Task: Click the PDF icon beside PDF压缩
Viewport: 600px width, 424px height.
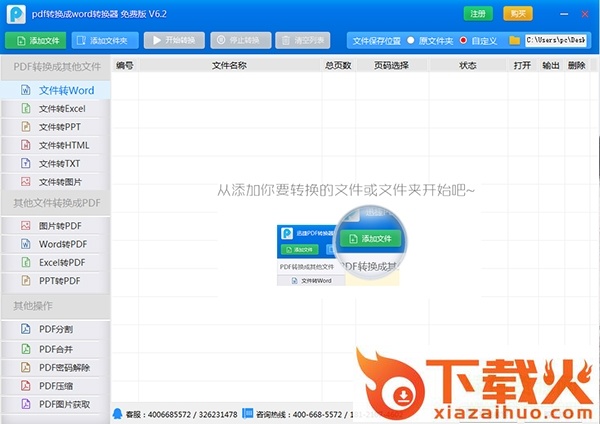Action: pos(26,386)
